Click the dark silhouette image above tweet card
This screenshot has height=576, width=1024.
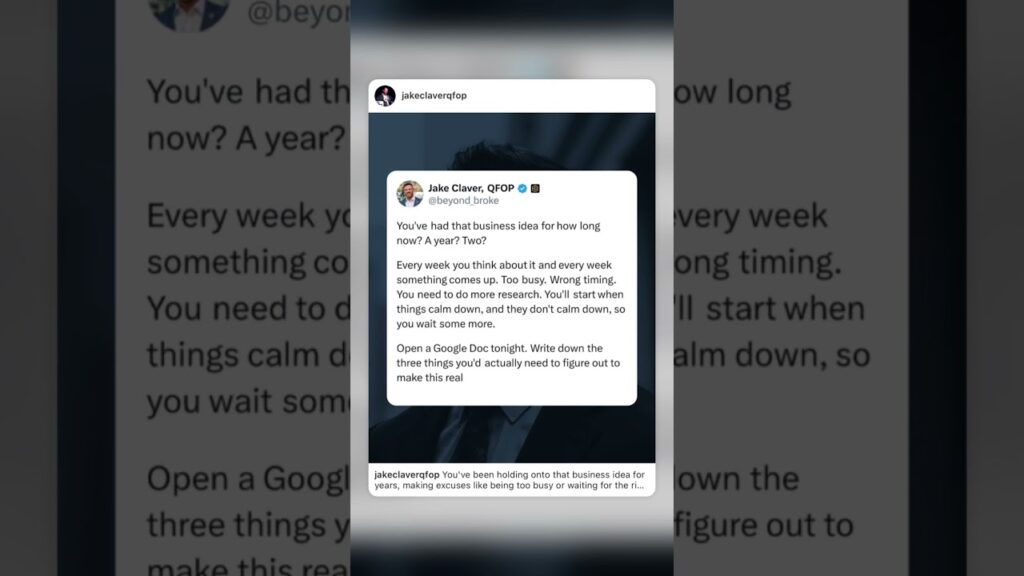(x=511, y=142)
